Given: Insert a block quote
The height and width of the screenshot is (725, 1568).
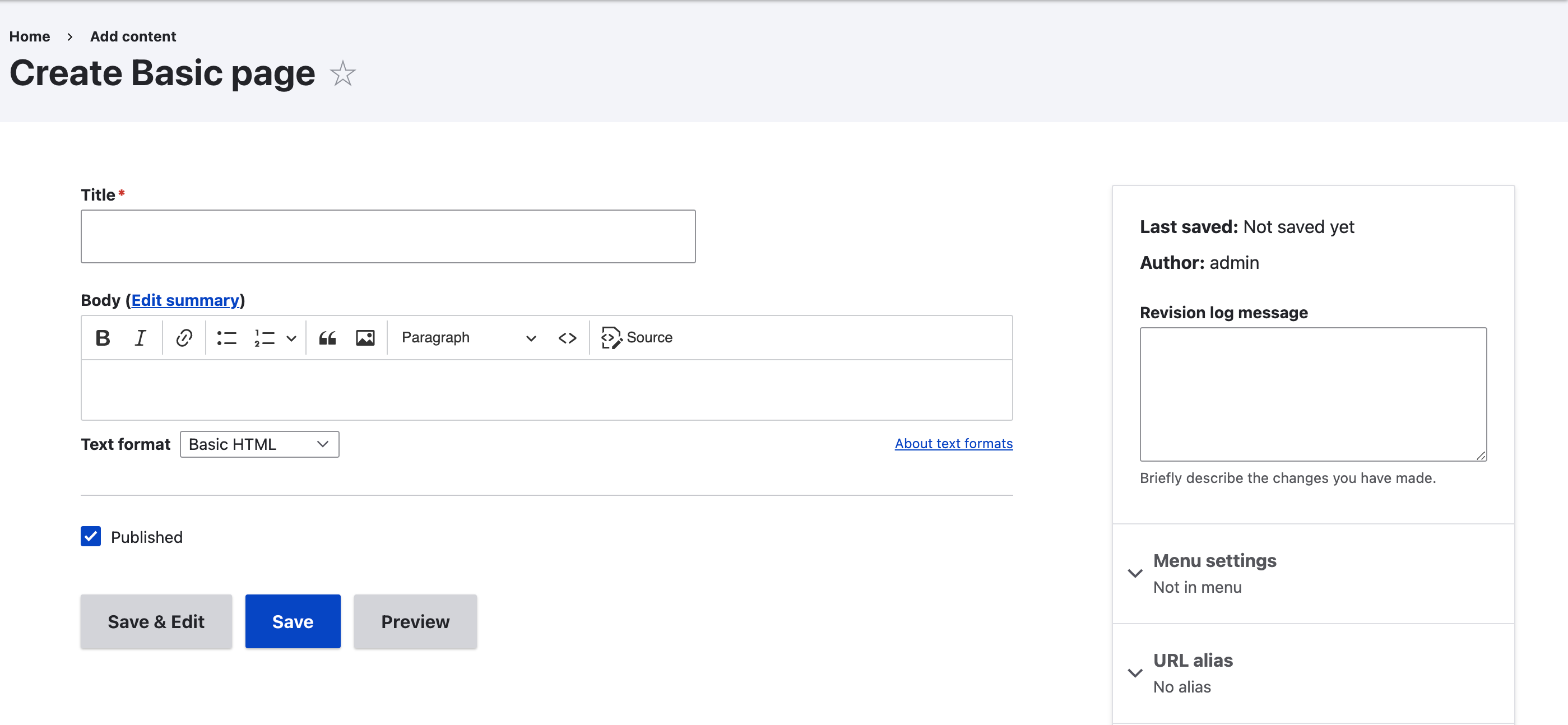Looking at the screenshot, I should [327, 338].
